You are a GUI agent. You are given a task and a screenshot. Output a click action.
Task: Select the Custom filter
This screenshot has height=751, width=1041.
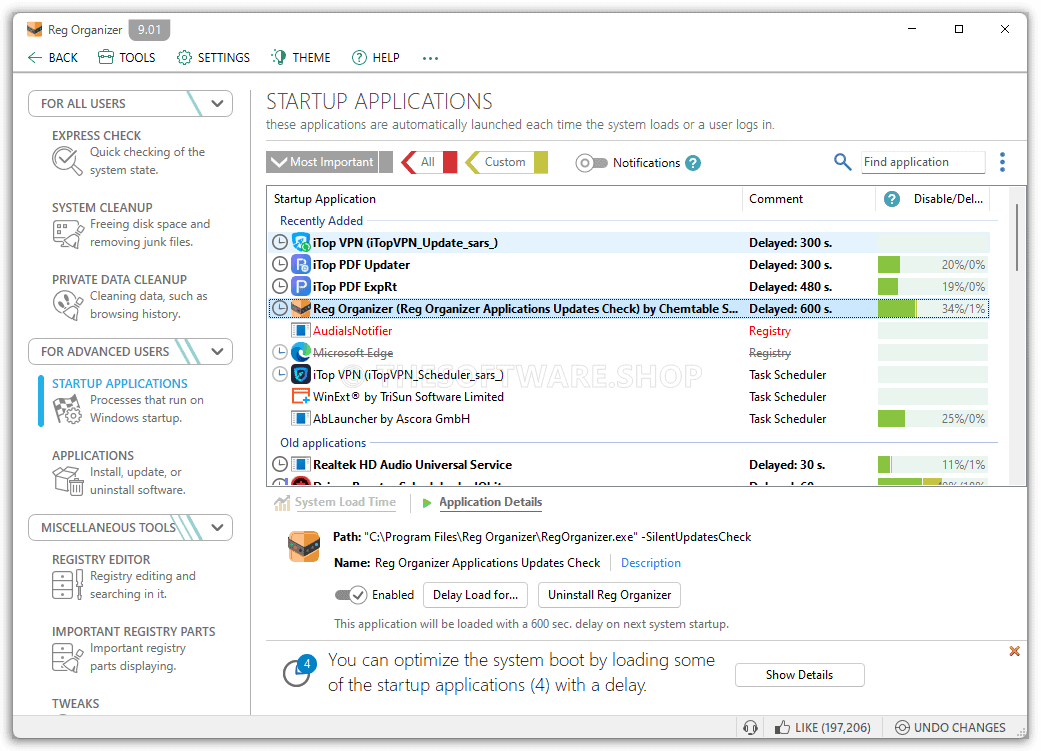505,162
